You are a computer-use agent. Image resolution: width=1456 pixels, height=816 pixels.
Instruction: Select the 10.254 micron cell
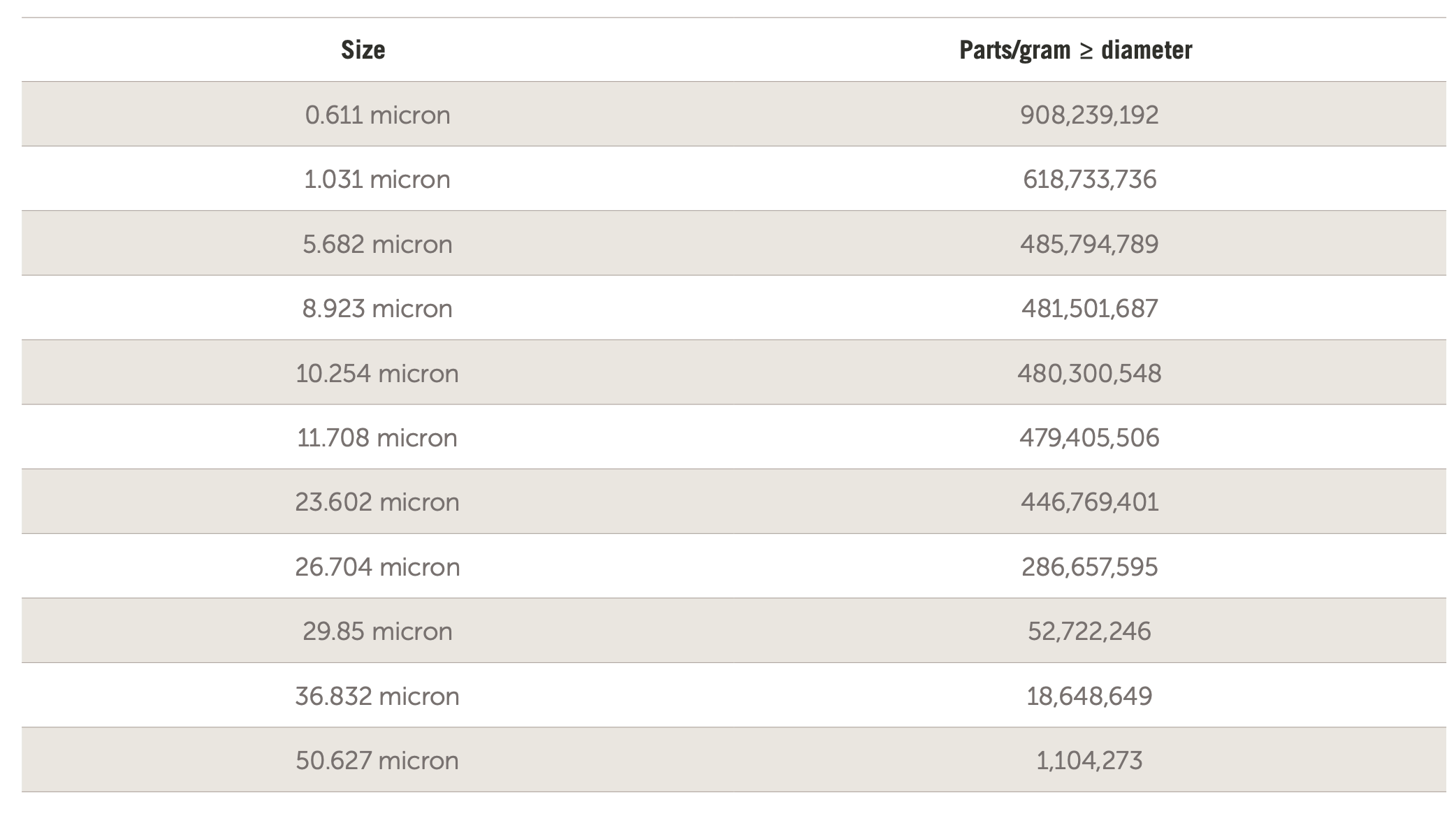pos(377,373)
